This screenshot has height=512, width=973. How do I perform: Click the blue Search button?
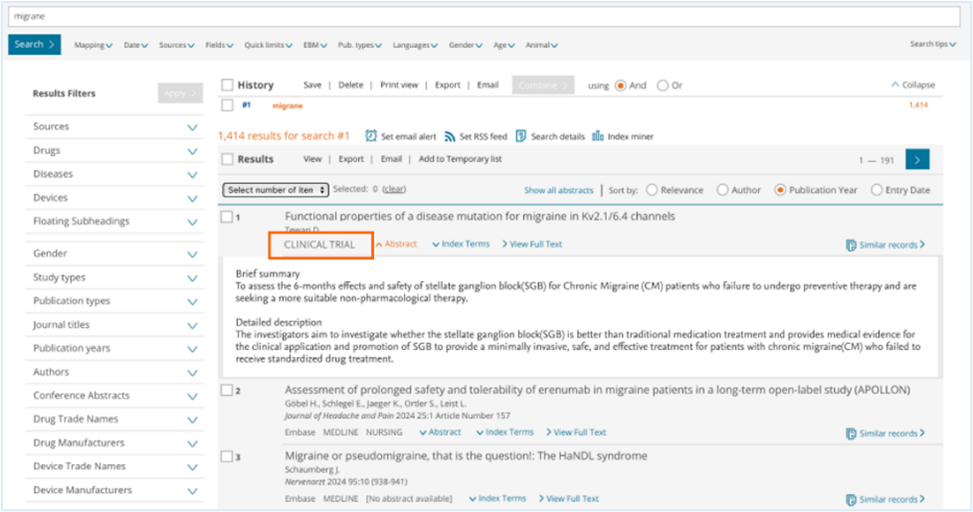point(35,44)
